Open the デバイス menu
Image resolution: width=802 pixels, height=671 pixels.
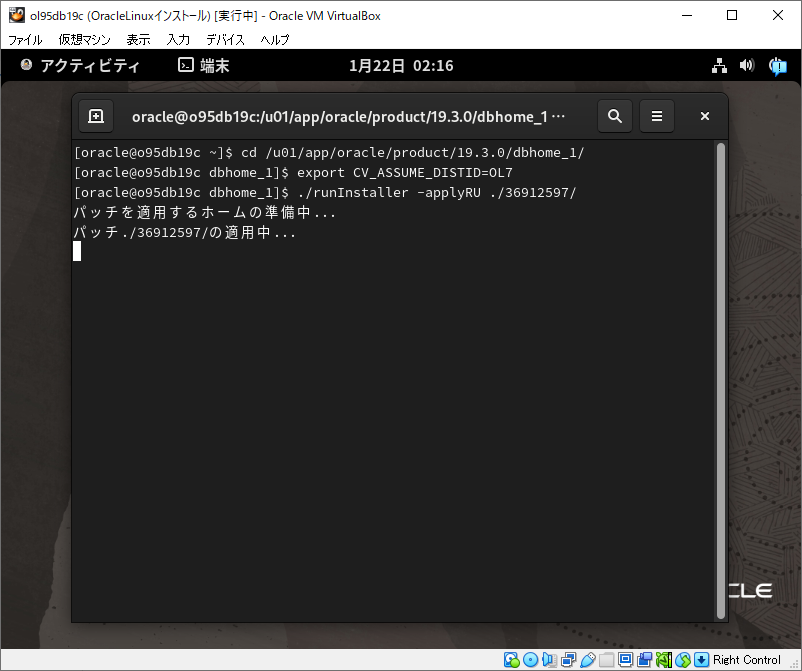pyautogui.click(x=225, y=39)
